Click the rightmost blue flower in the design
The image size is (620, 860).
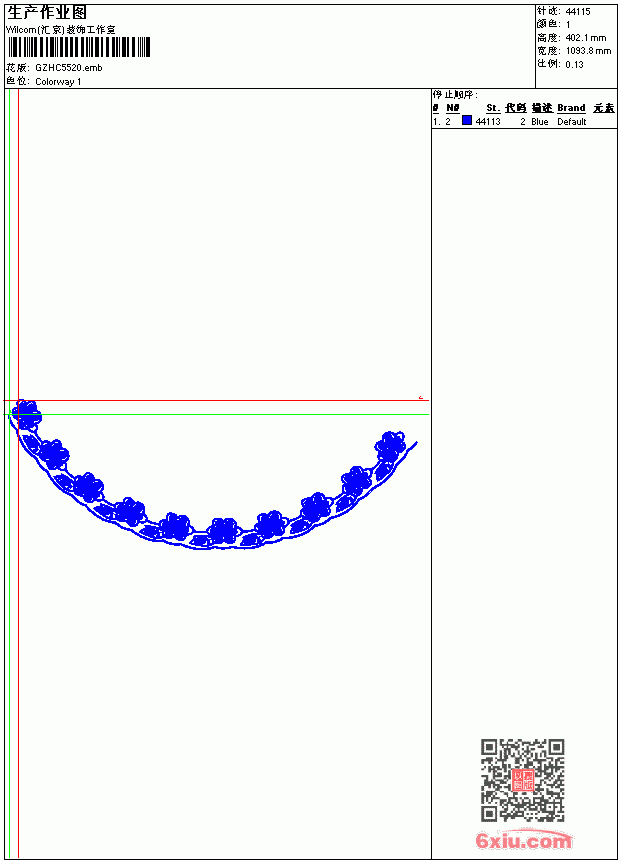click(391, 446)
